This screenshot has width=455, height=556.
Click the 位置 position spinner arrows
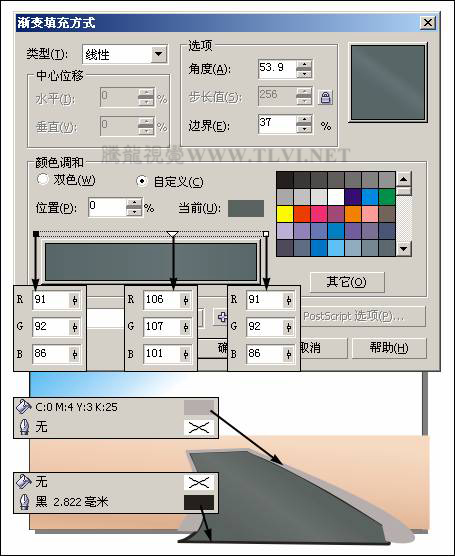[x=134, y=207]
